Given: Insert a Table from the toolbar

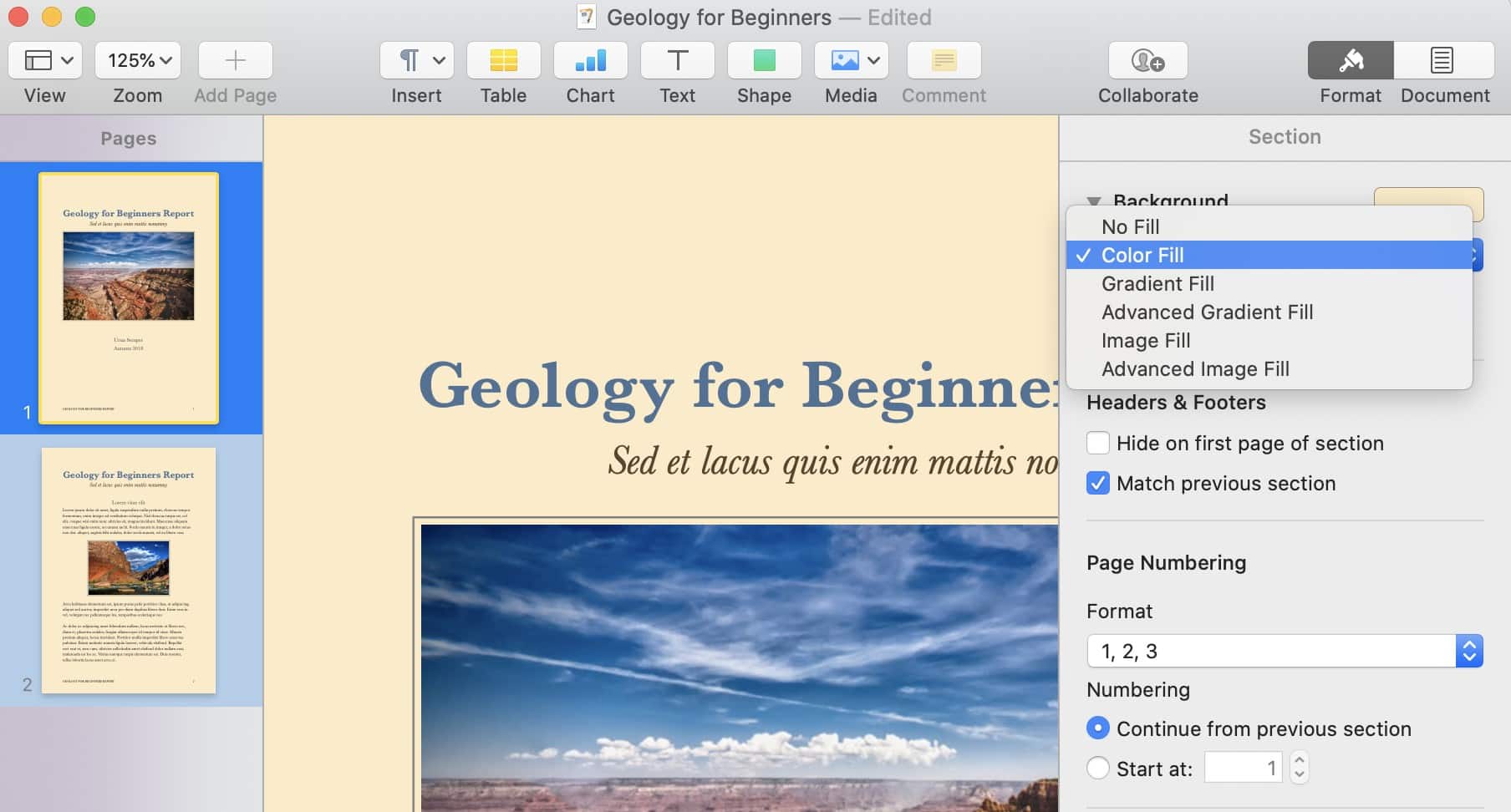Looking at the screenshot, I should coord(503,61).
